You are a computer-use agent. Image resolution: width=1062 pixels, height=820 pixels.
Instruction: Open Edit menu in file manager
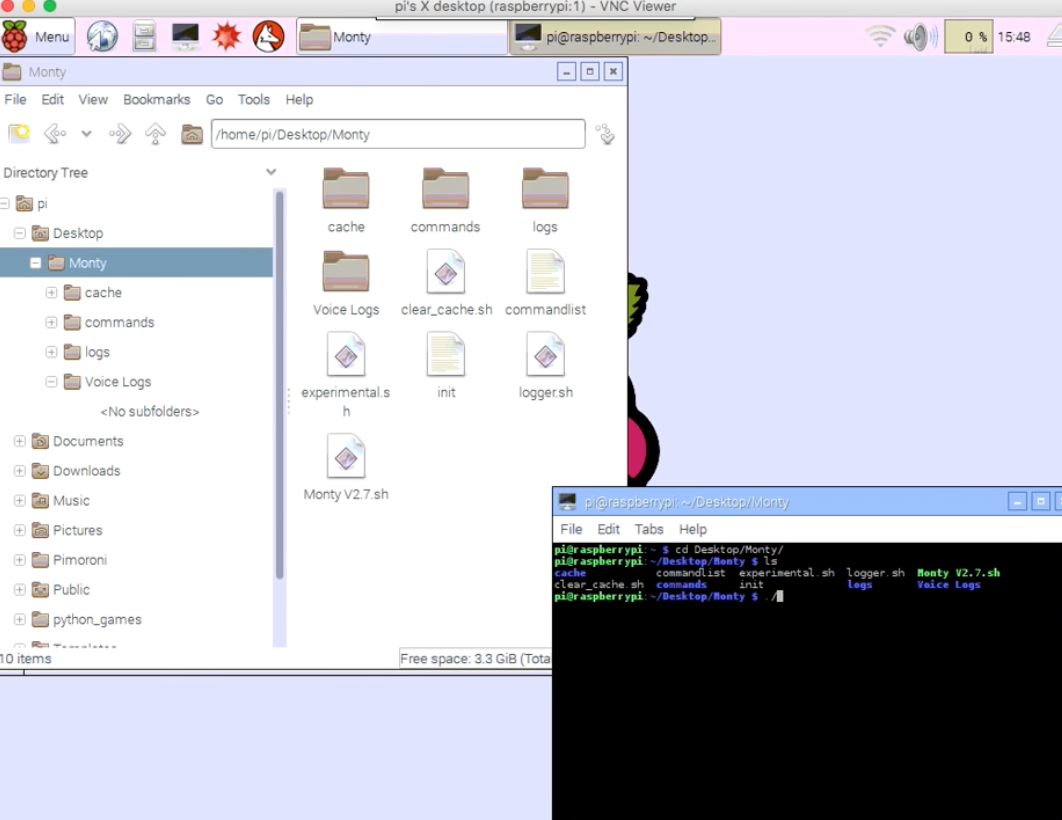click(52, 100)
